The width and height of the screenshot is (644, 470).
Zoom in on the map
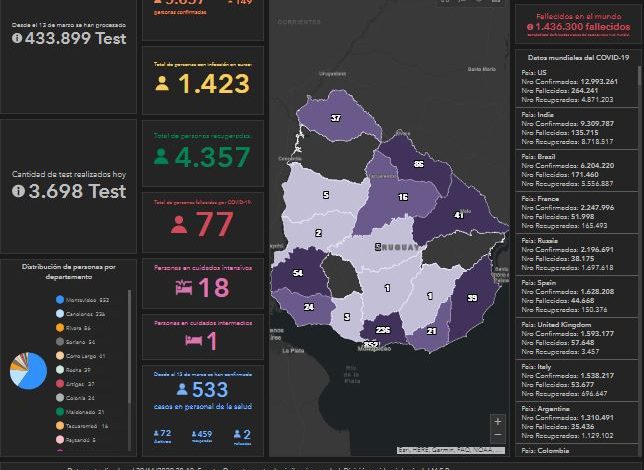tap(498, 421)
